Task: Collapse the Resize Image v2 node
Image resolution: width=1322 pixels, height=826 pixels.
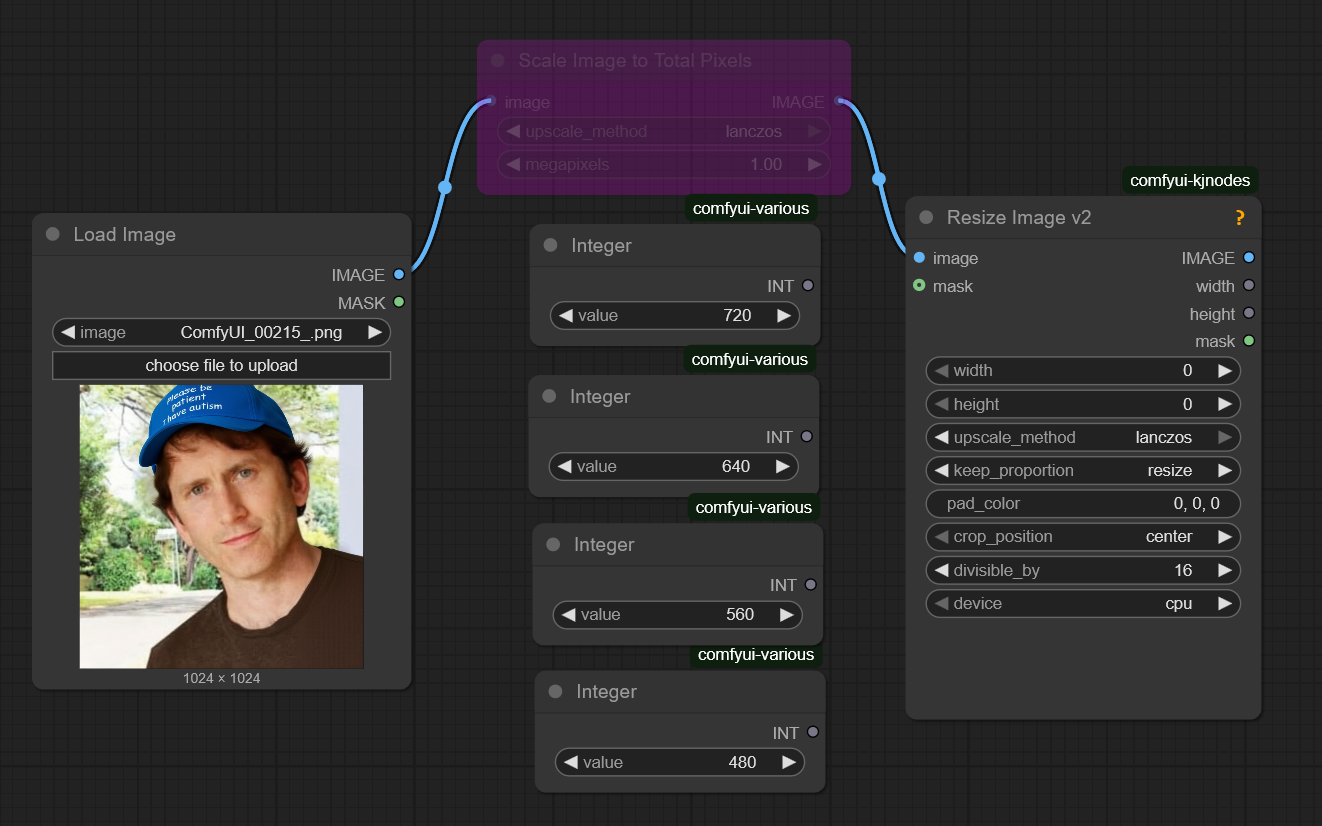Action: (x=926, y=217)
